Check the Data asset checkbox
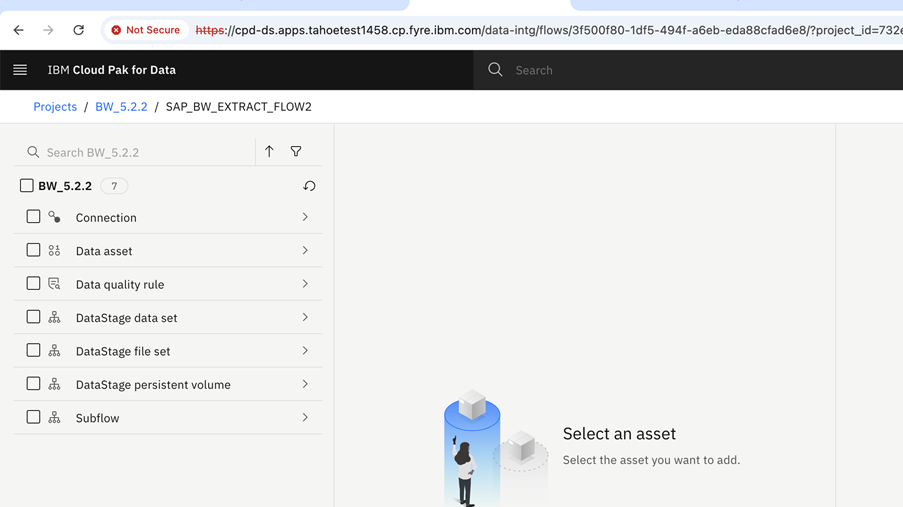Viewport: 903px width, 507px height. (x=33, y=250)
